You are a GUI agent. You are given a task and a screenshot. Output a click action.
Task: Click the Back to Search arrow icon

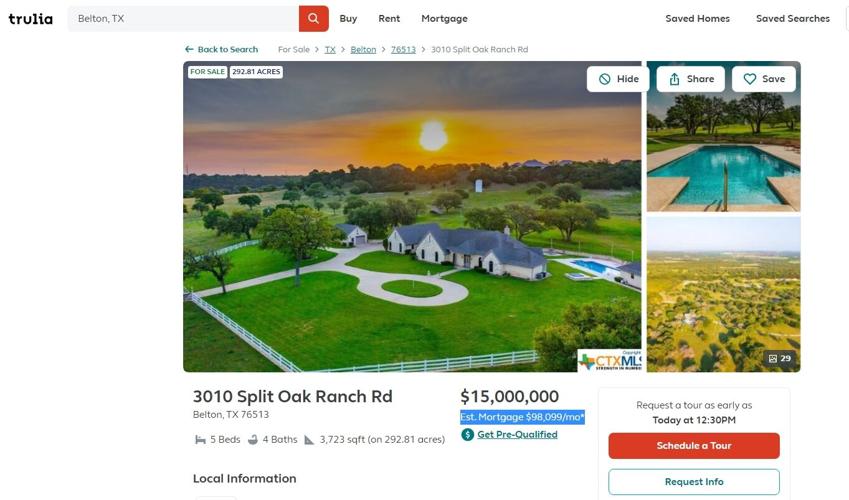[189, 49]
